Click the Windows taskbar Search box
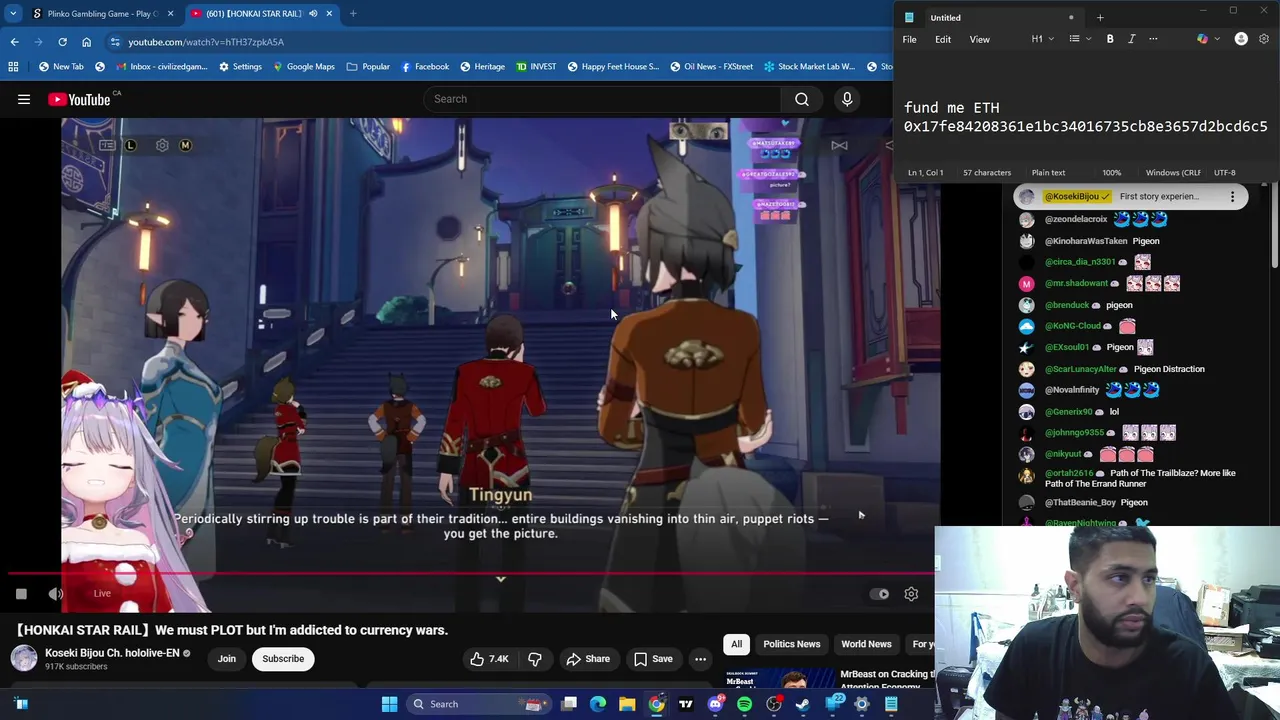 [476, 704]
